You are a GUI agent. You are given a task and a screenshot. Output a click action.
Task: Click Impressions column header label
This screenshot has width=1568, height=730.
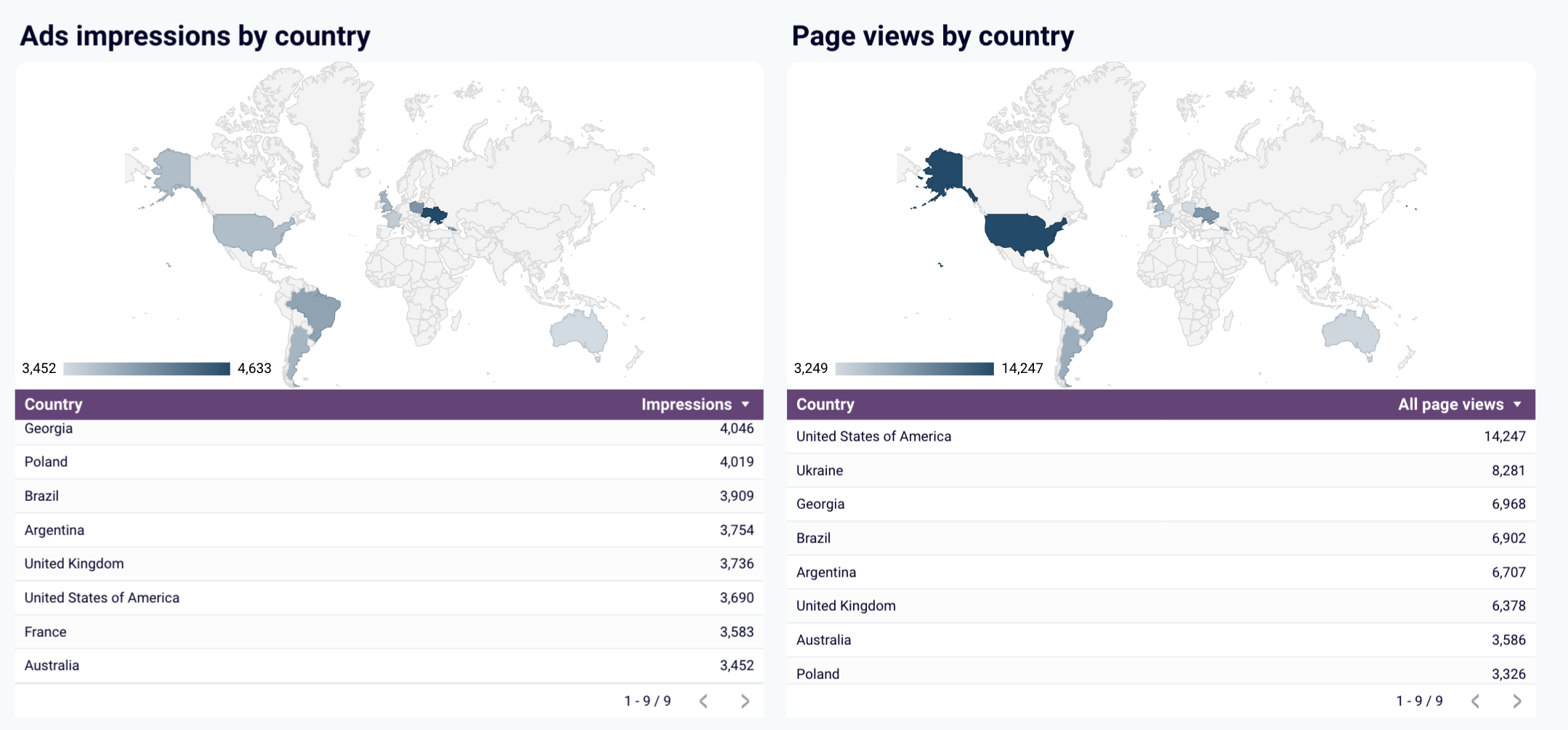coord(686,404)
